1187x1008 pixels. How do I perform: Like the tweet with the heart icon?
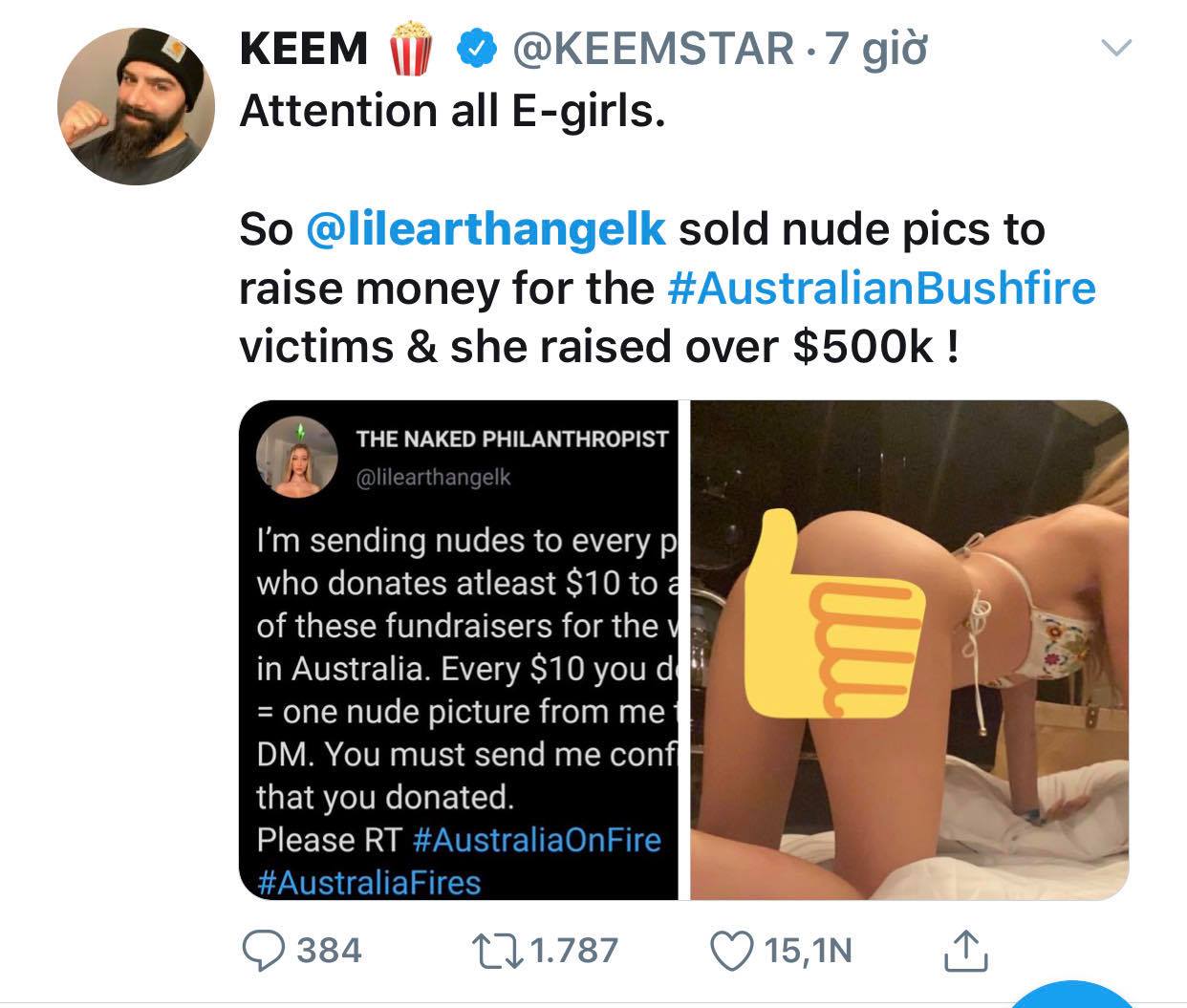(x=731, y=949)
